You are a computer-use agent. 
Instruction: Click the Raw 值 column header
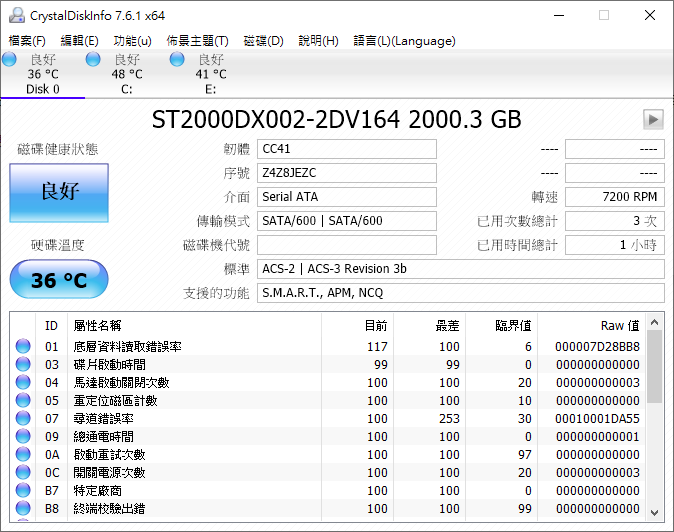click(591, 326)
